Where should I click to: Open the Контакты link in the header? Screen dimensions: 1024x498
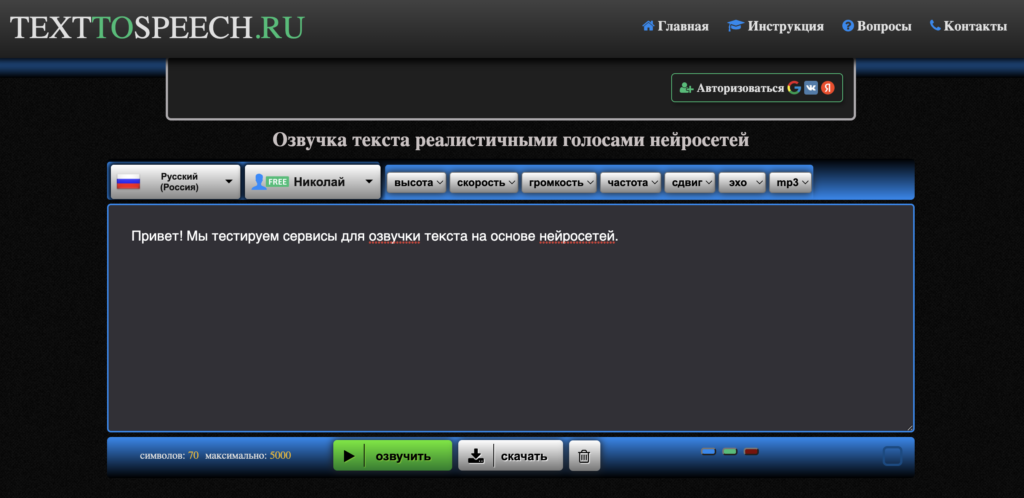(x=967, y=27)
